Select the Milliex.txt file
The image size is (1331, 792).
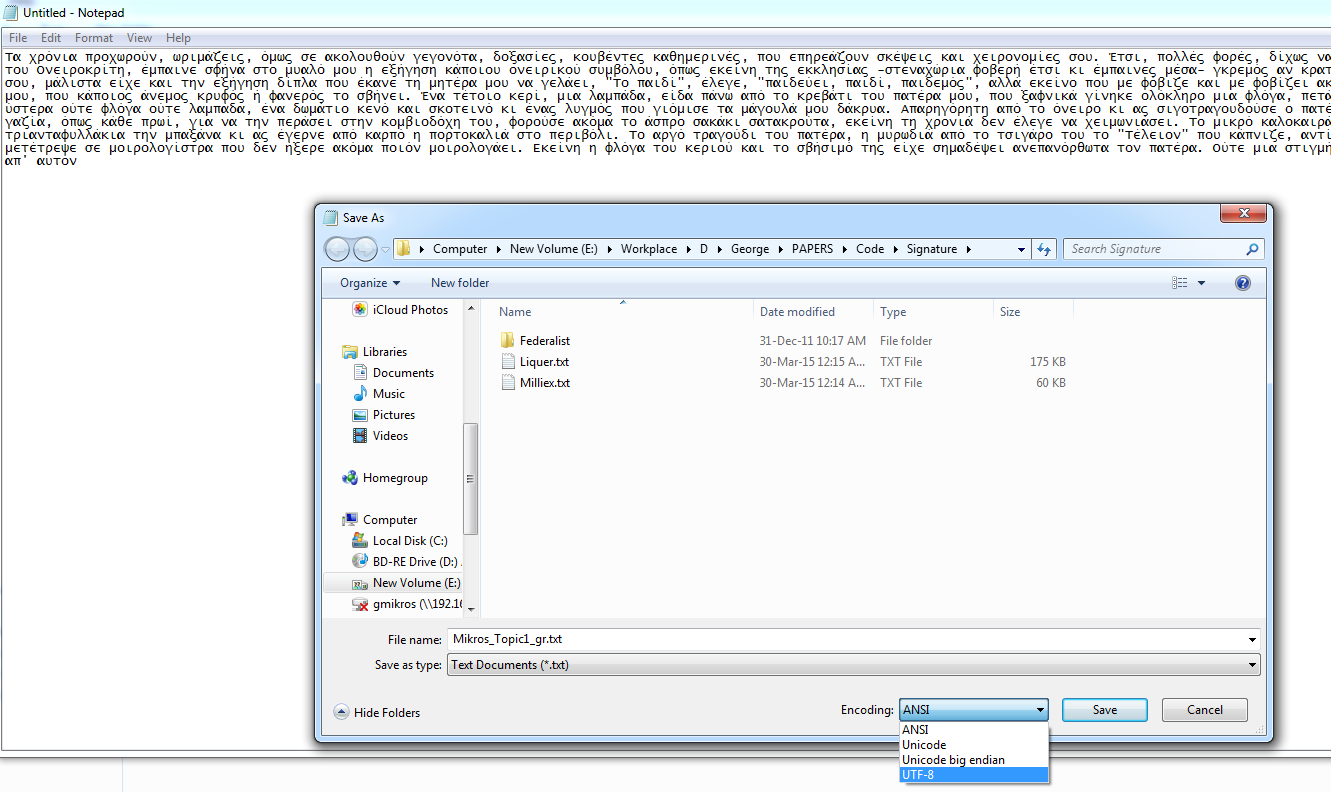545,383
